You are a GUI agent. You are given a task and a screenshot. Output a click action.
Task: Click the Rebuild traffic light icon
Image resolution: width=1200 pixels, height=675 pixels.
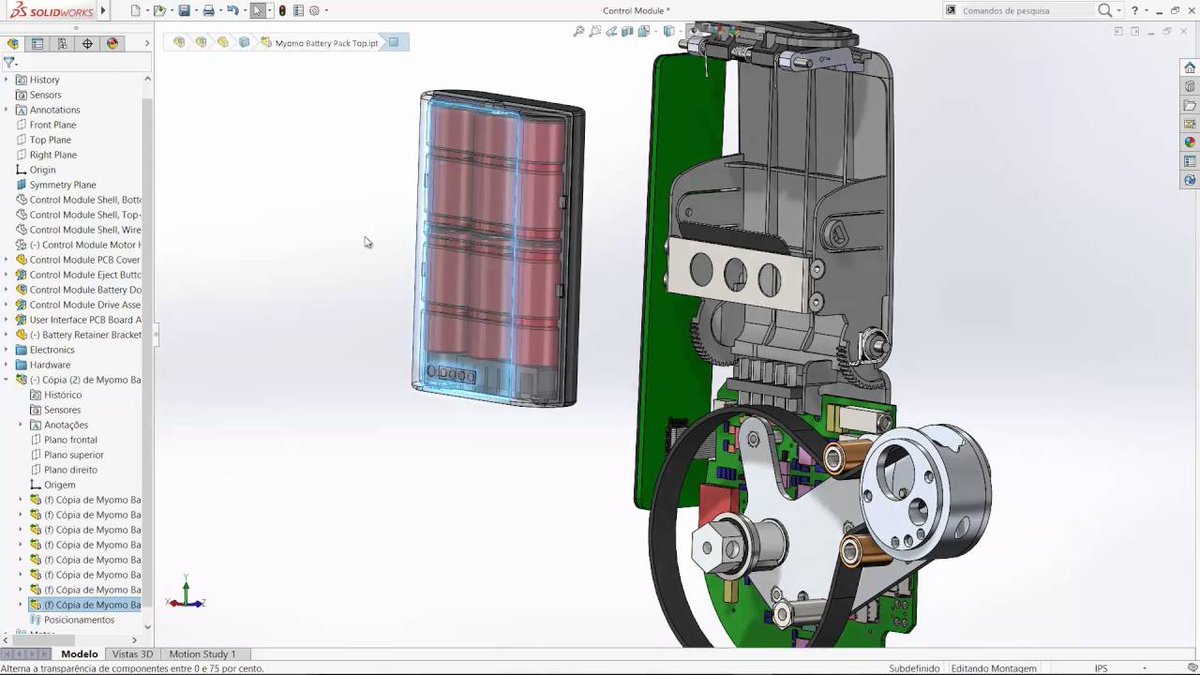(x=282, y=10)
